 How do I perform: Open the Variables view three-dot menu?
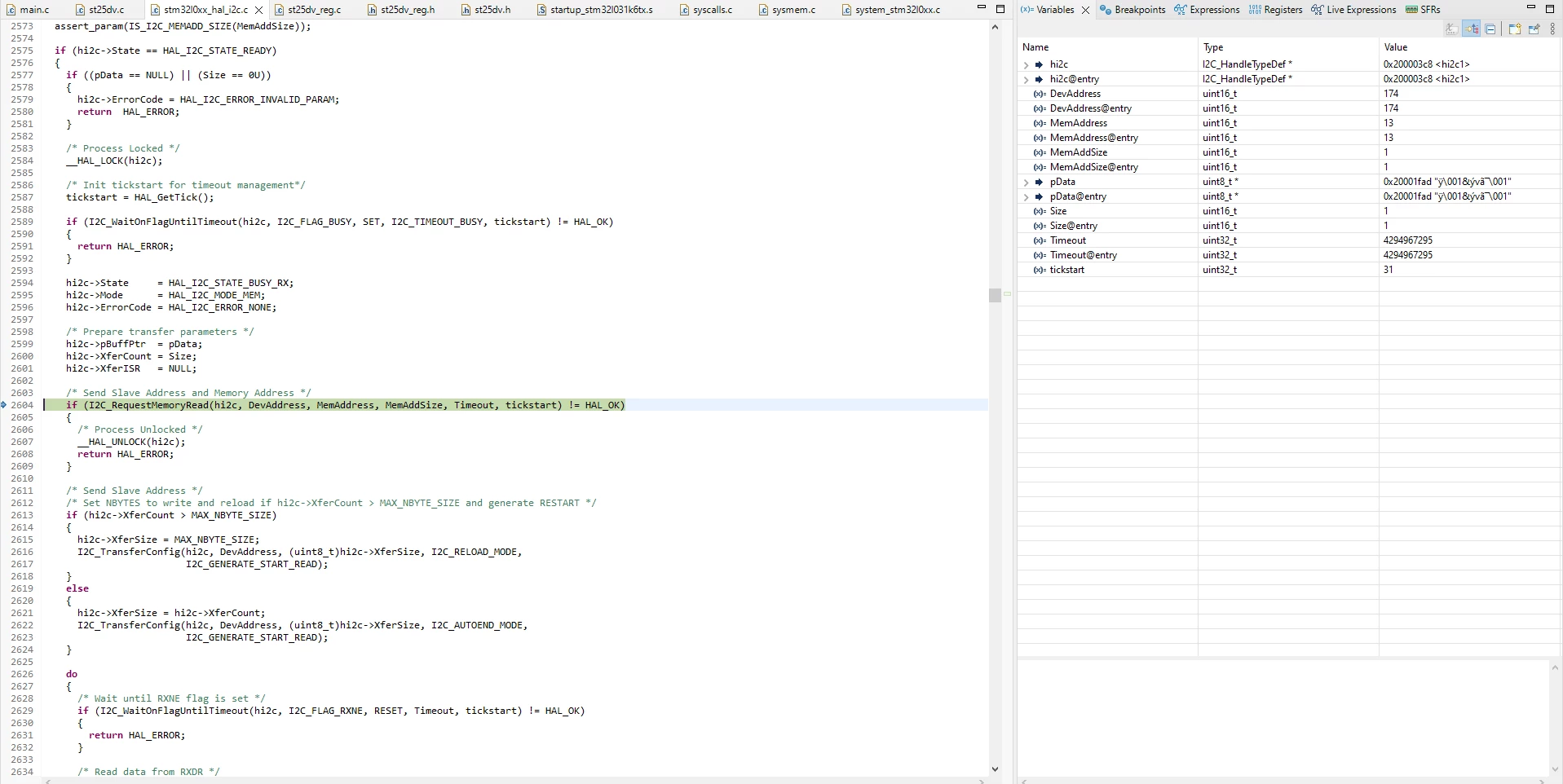(1552, 29)
